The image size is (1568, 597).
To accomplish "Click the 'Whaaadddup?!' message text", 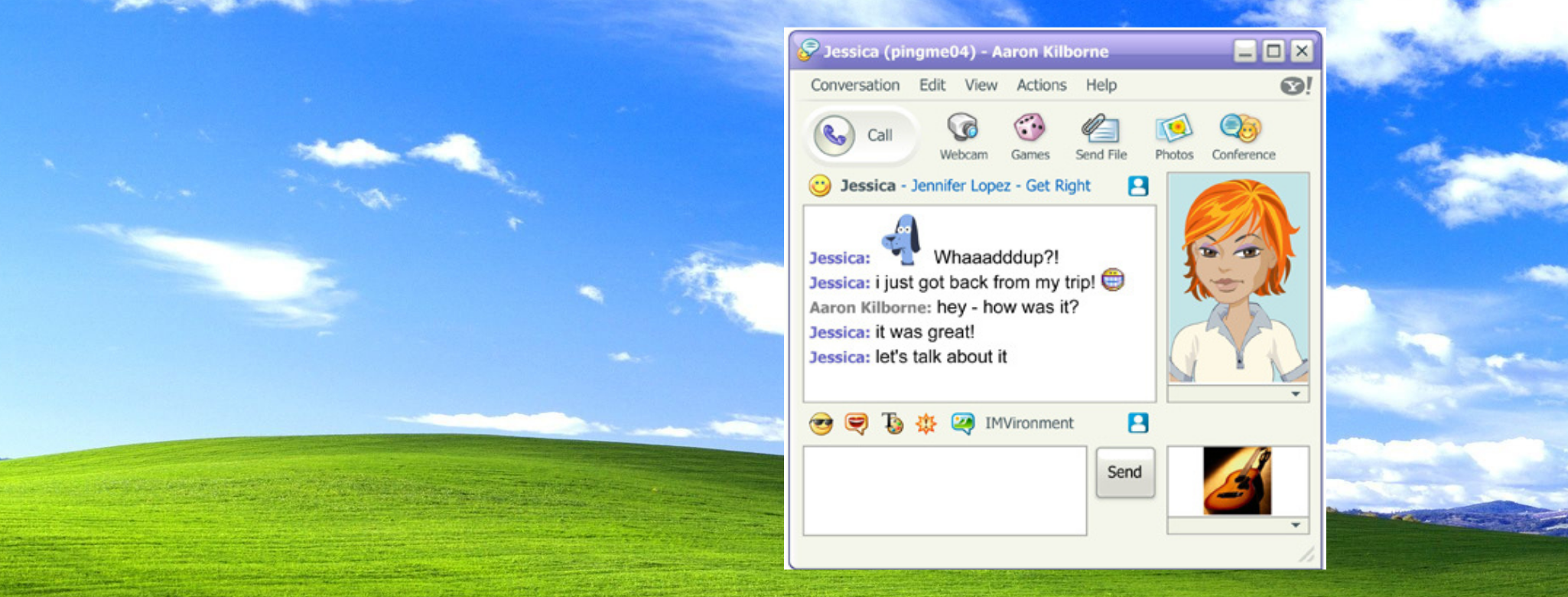I will tap(996, 257).
